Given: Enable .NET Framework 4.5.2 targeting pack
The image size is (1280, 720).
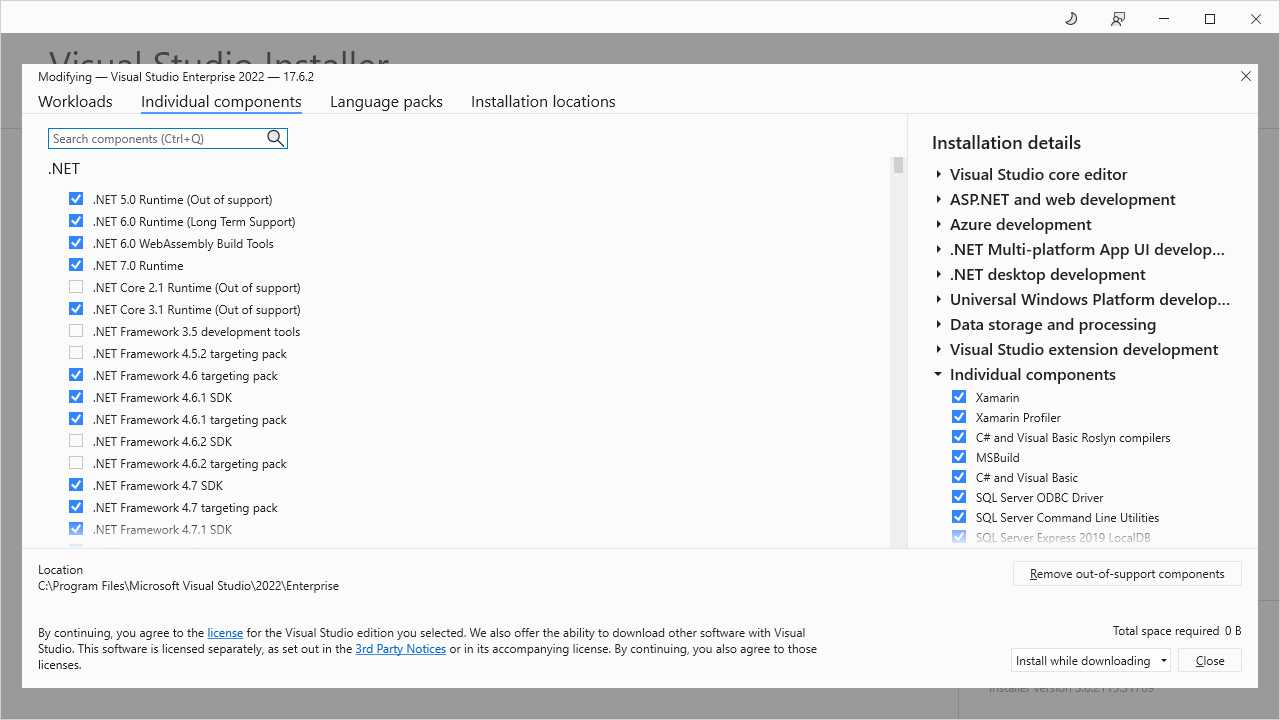Looking at the screenshot, I should pyautogui.click(x=75, y=352).
